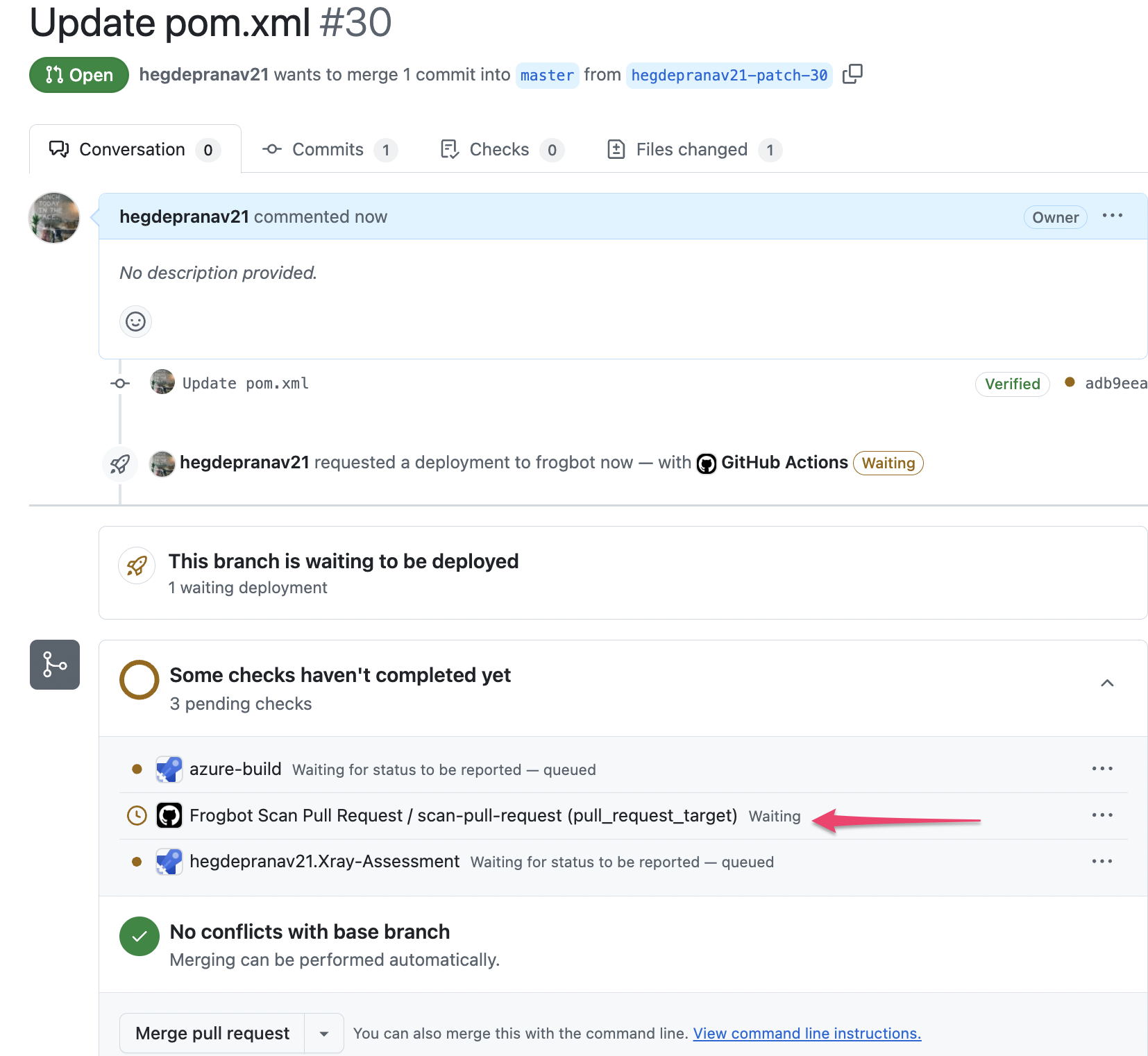Viewport: 1148px width, 1056px height.
Task: Open Frogbot Scan check options menu
Action: pos(1101,815)
